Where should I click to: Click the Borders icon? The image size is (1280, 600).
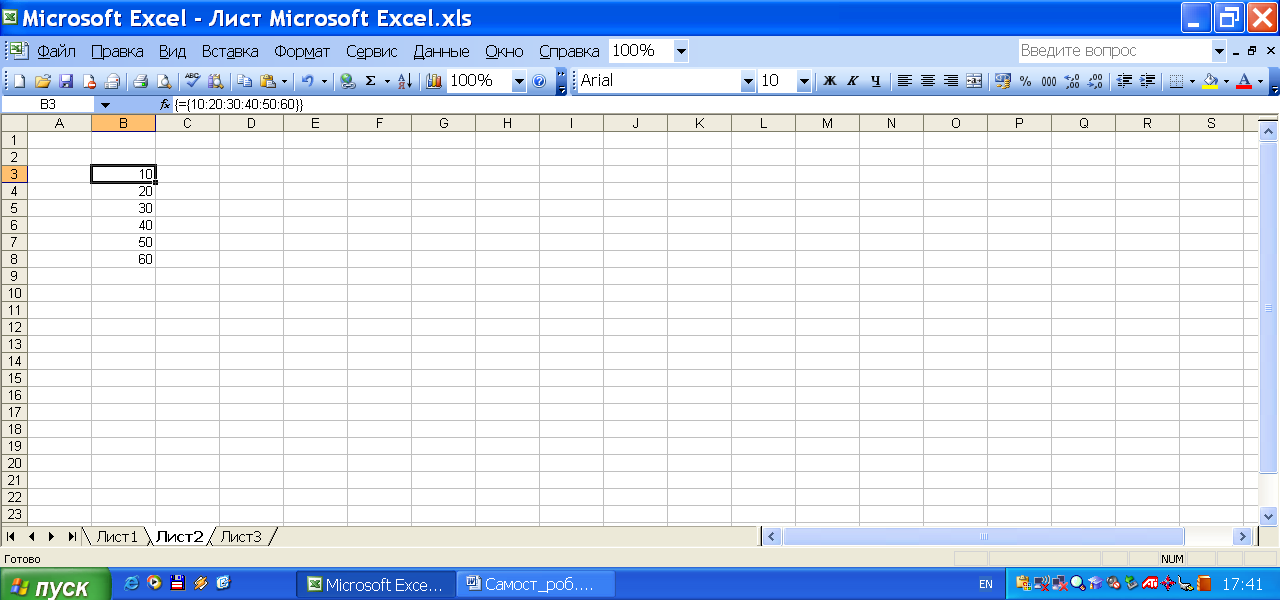[x=1177, y=81]
